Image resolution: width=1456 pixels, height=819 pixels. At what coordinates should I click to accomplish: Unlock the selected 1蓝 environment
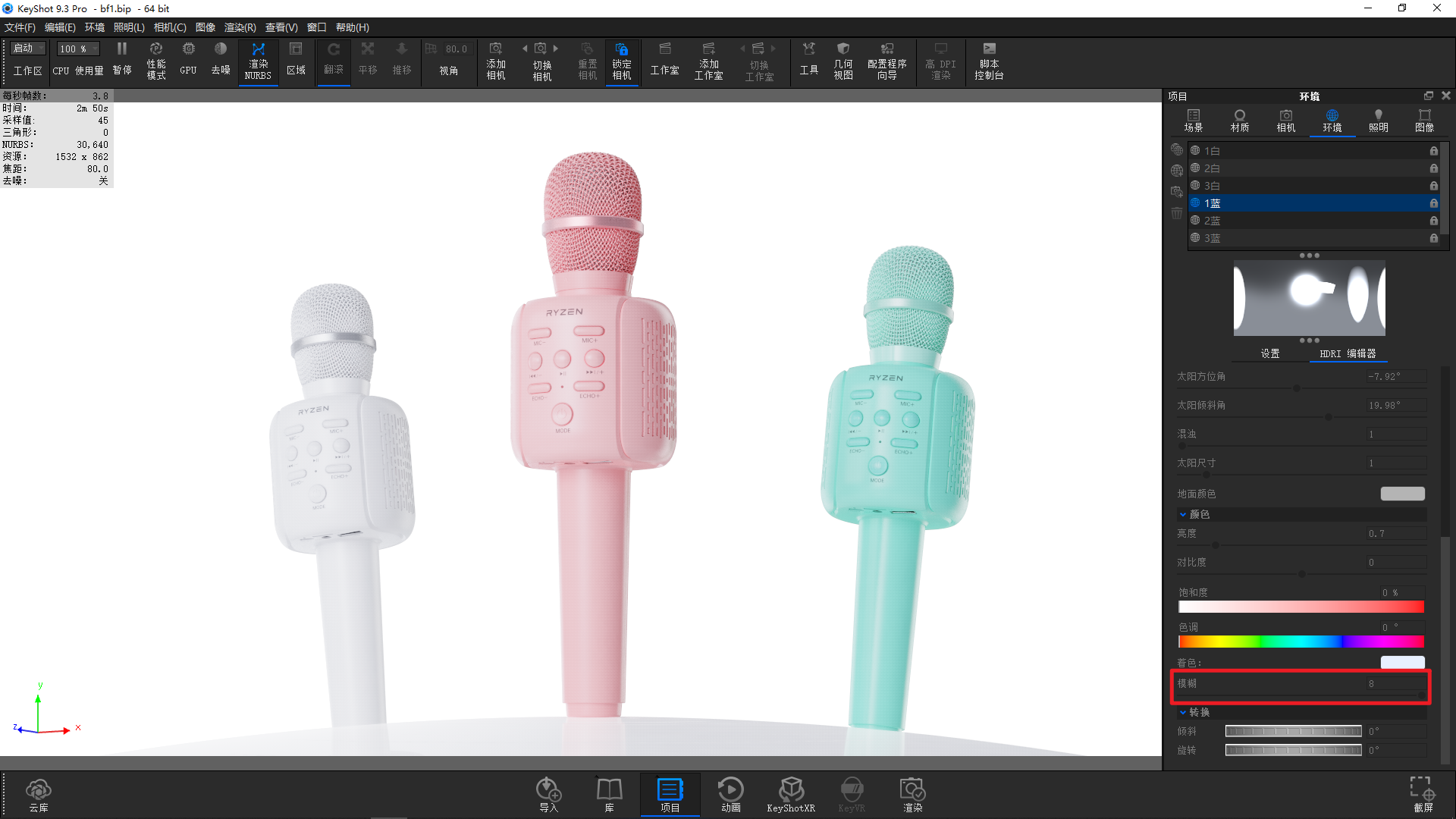tap(1433, 203)
